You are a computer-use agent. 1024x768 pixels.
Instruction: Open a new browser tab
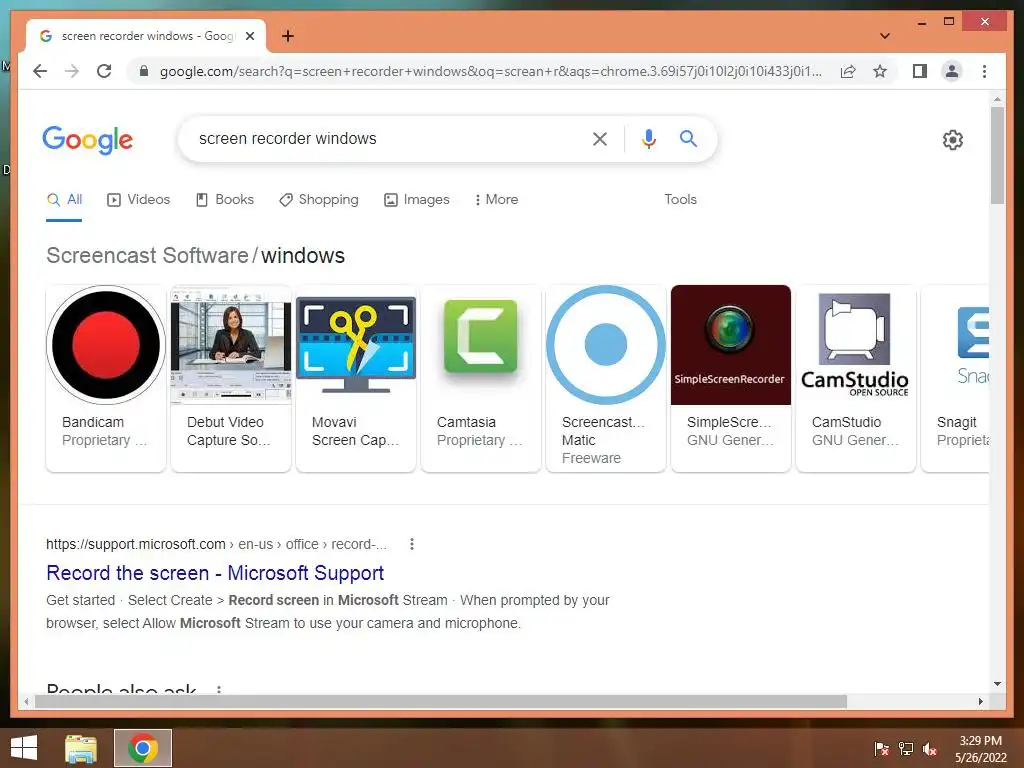click(x=287, y=36)
